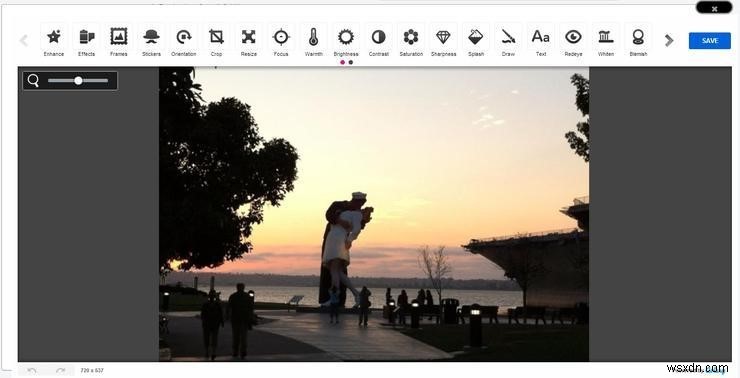Switch to second toolbar page dot

[x=350, y=62]
